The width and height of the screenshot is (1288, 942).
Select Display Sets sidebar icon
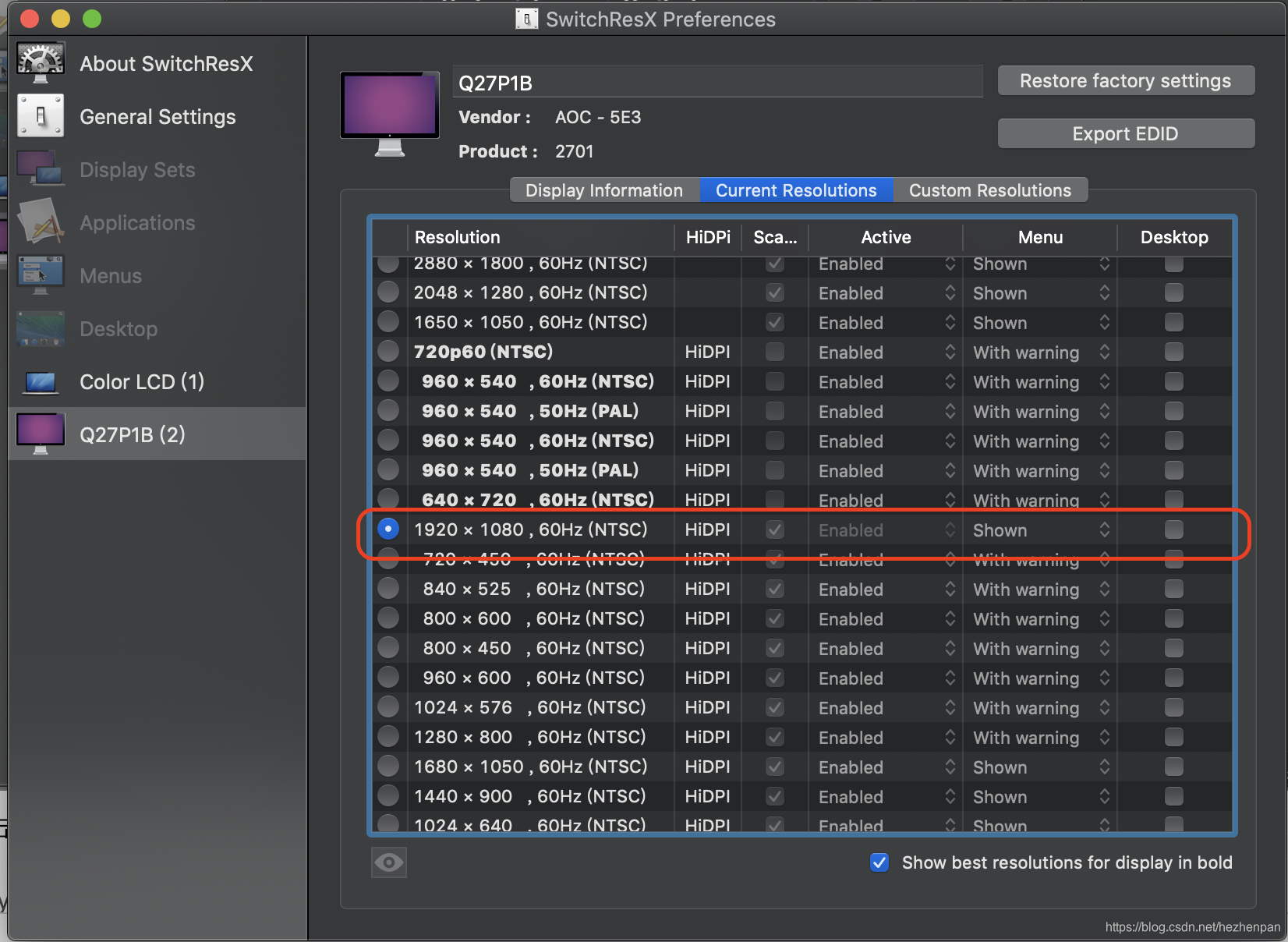tap(41, 169)
